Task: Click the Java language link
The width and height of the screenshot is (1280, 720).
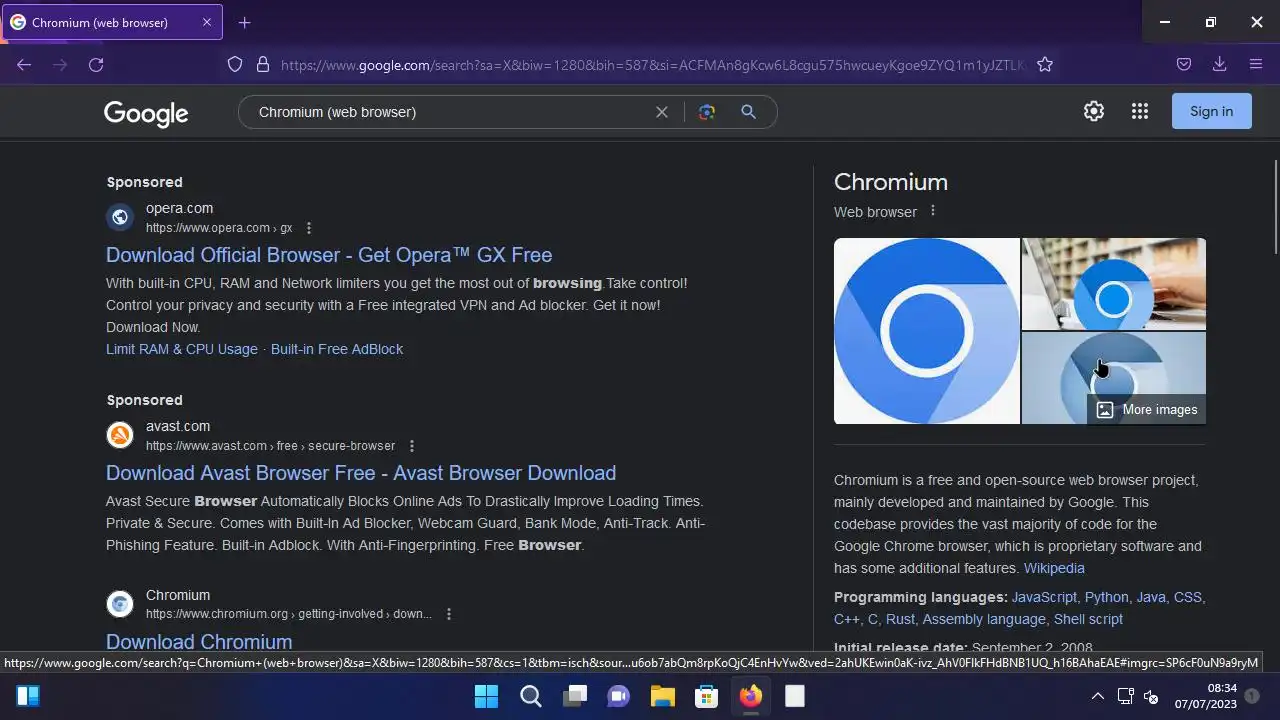Action: (1151, 597)
